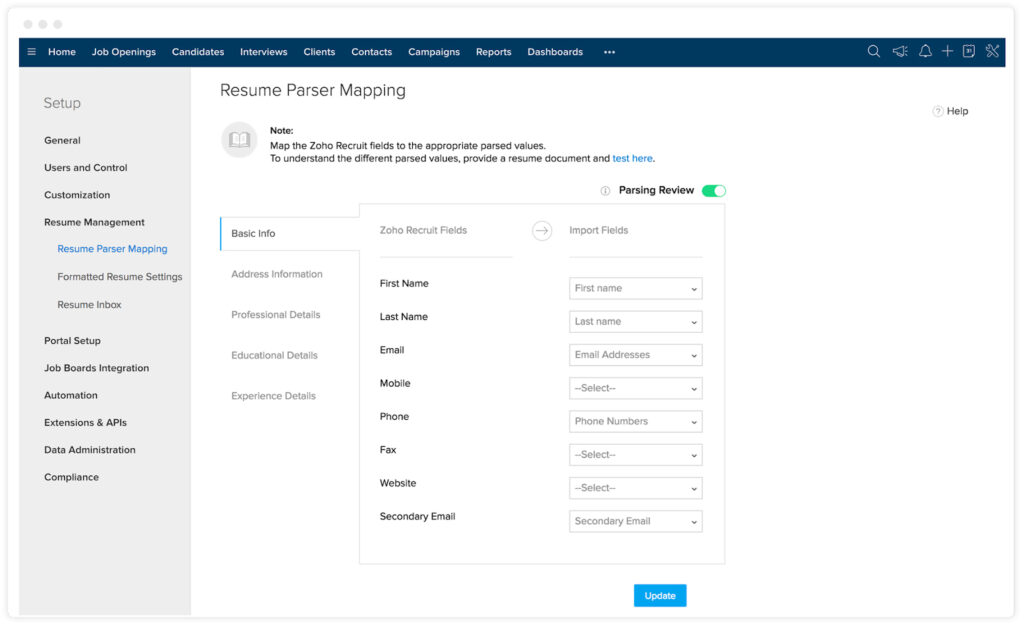
Task: Click the megaphone announcements icon
Action: [x=899, y=51]
